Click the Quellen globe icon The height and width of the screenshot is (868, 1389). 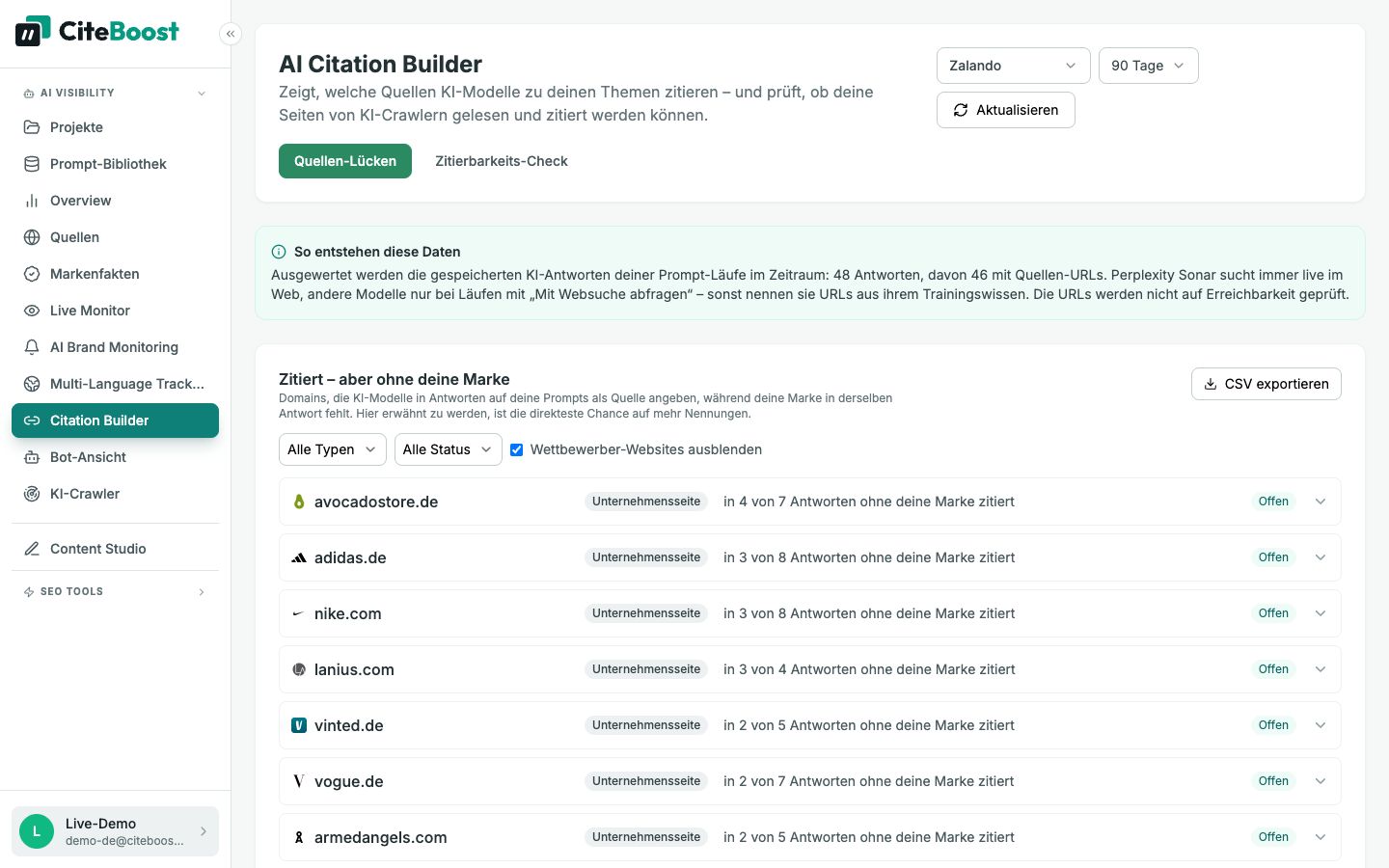tap(32, 237)
